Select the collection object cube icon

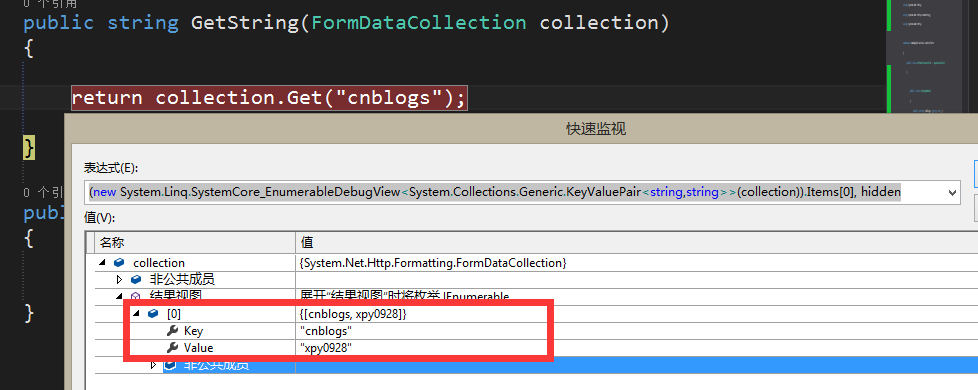point(119,263)
